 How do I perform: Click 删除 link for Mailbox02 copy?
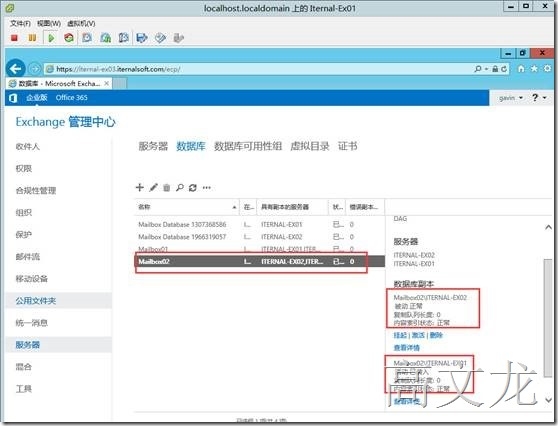point(436,335)
